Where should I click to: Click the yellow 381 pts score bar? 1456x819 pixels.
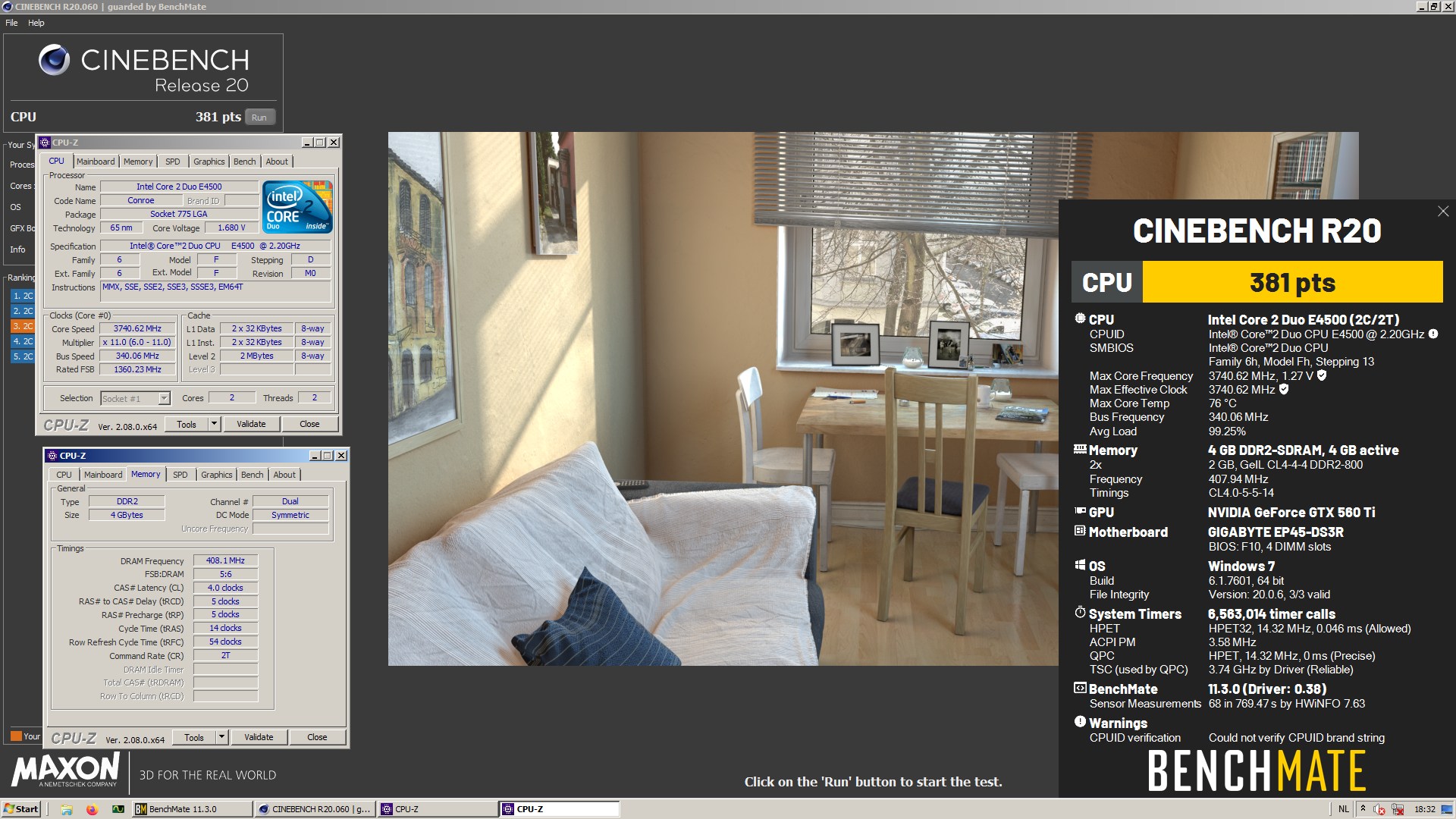[x=1292, y=282]
